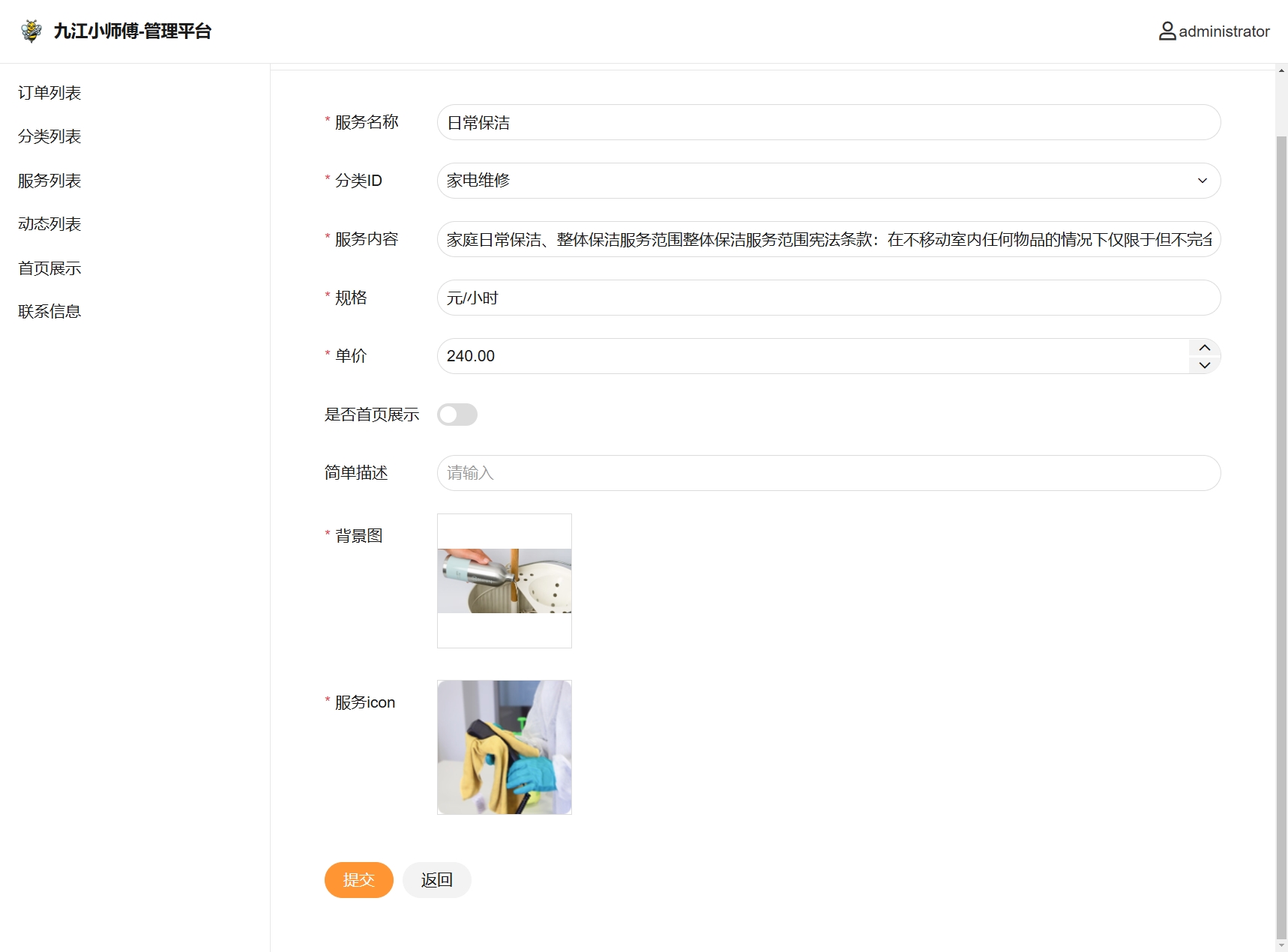Click the 服务icon image thumbnail
Viewport: 1288px width, 952px height.
[505, 747]
